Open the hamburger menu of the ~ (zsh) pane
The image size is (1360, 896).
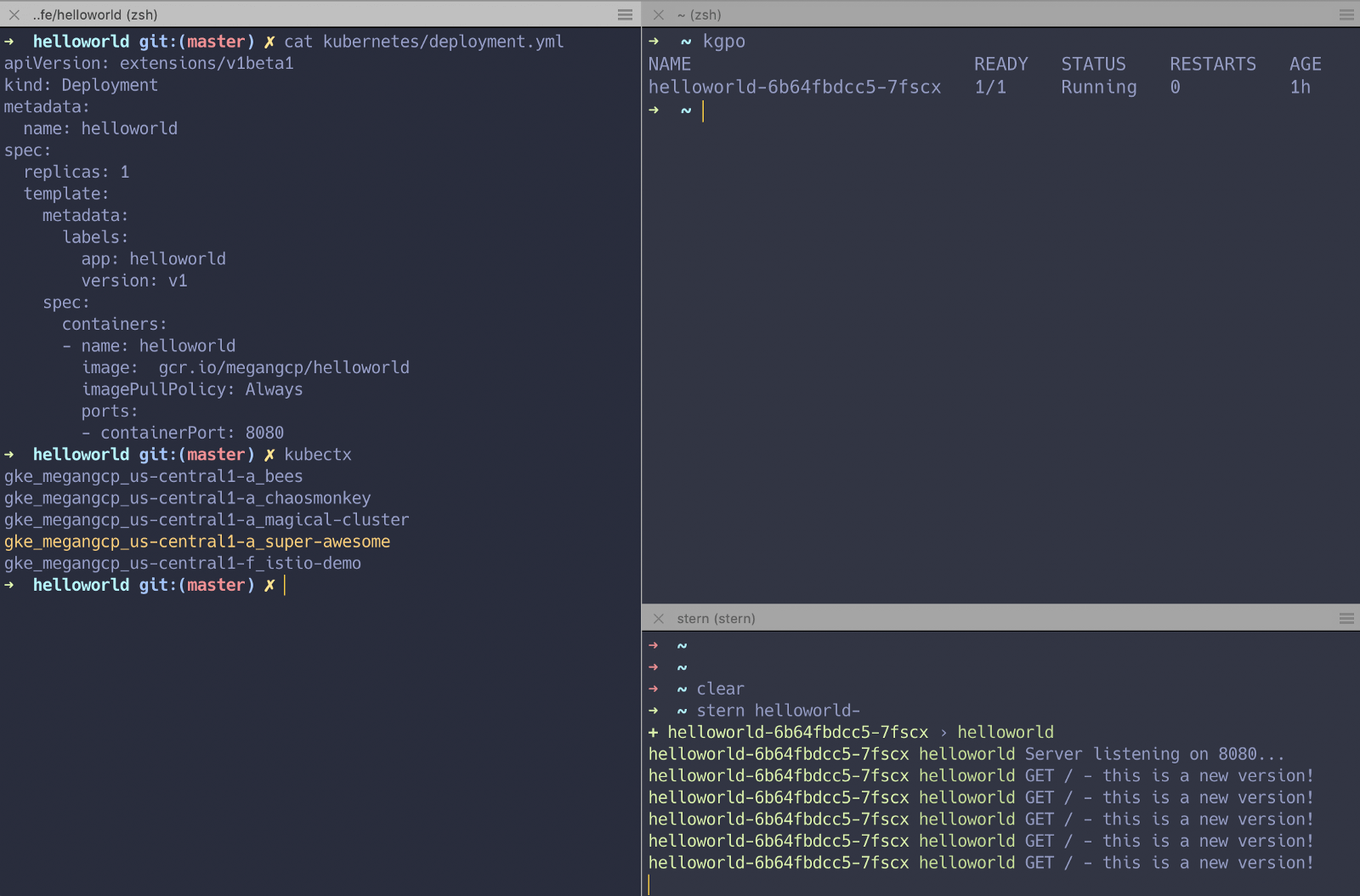coord(1346,14)
